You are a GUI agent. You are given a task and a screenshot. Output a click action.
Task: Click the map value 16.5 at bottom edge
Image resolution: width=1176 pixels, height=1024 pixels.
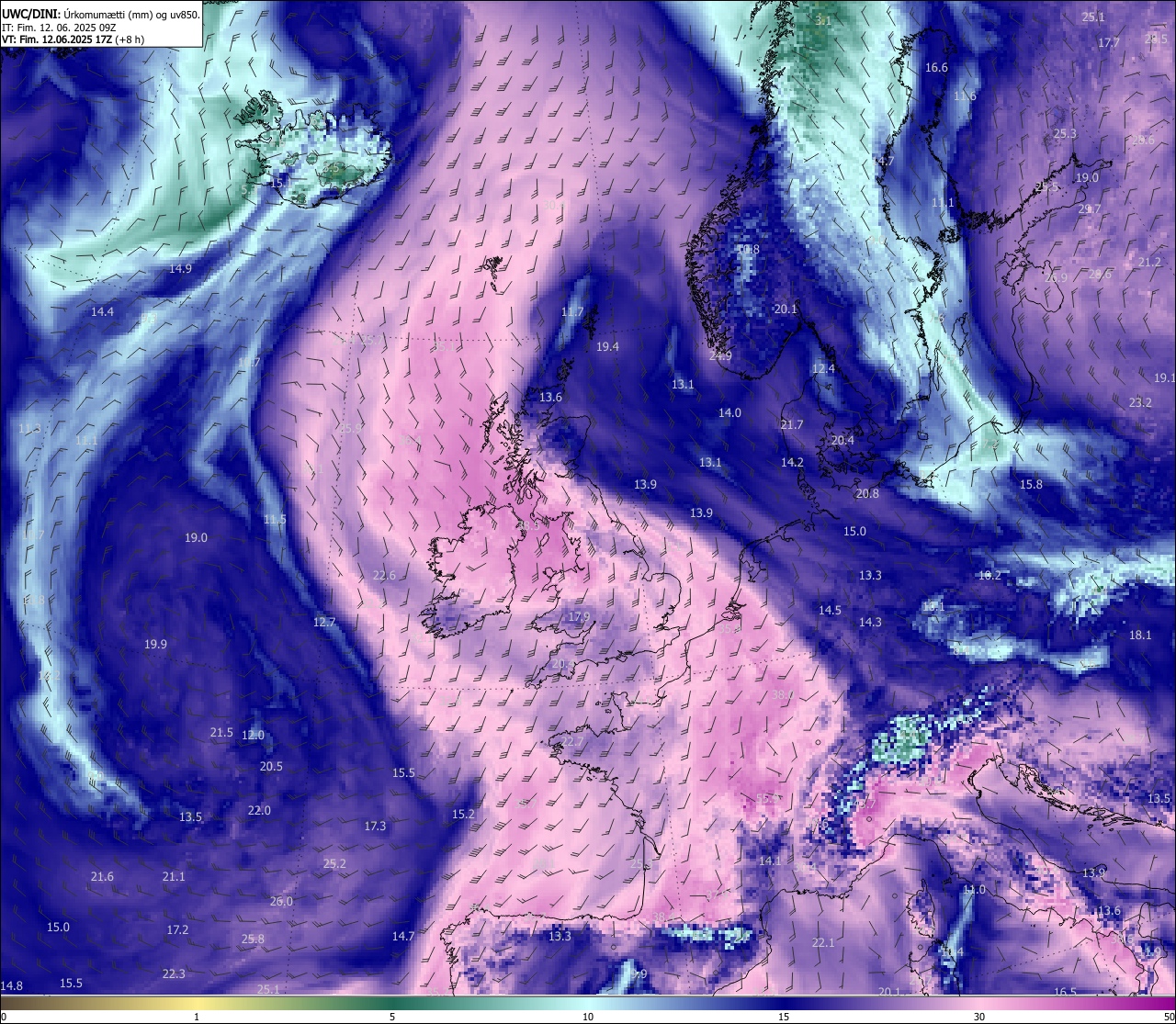pos(1065,993)
